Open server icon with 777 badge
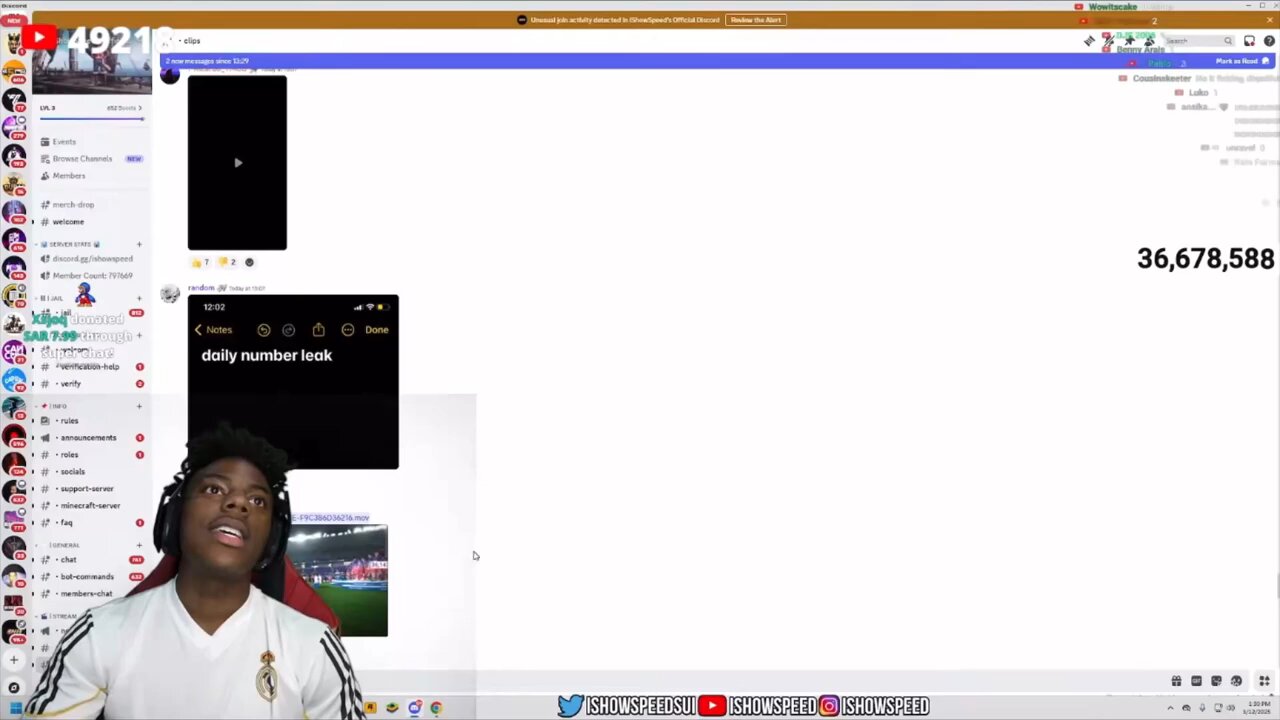This screenshot has width=1280, height=720. click(x=14, y=518)
